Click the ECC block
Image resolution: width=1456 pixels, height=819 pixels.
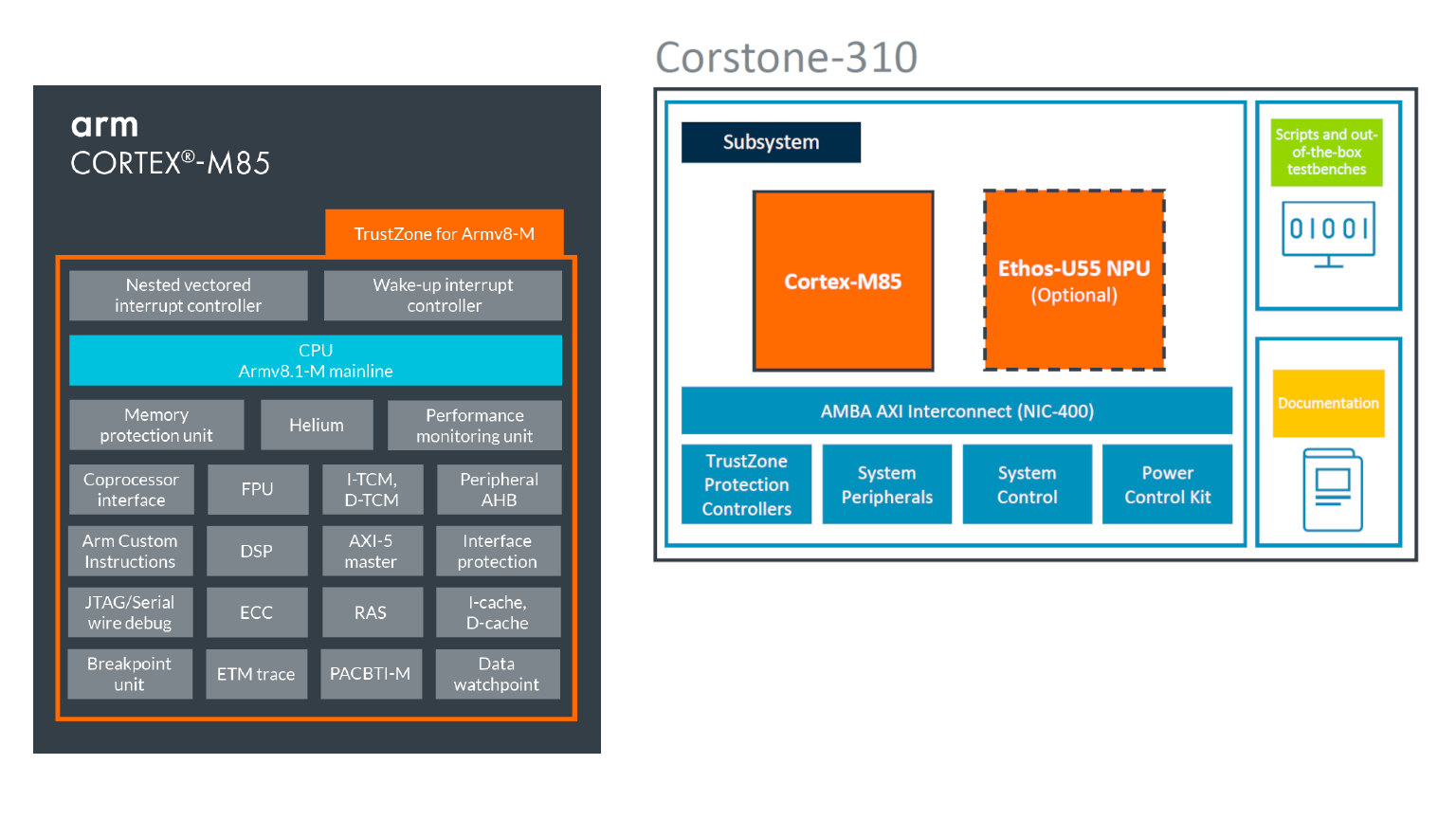coord(257,612)
